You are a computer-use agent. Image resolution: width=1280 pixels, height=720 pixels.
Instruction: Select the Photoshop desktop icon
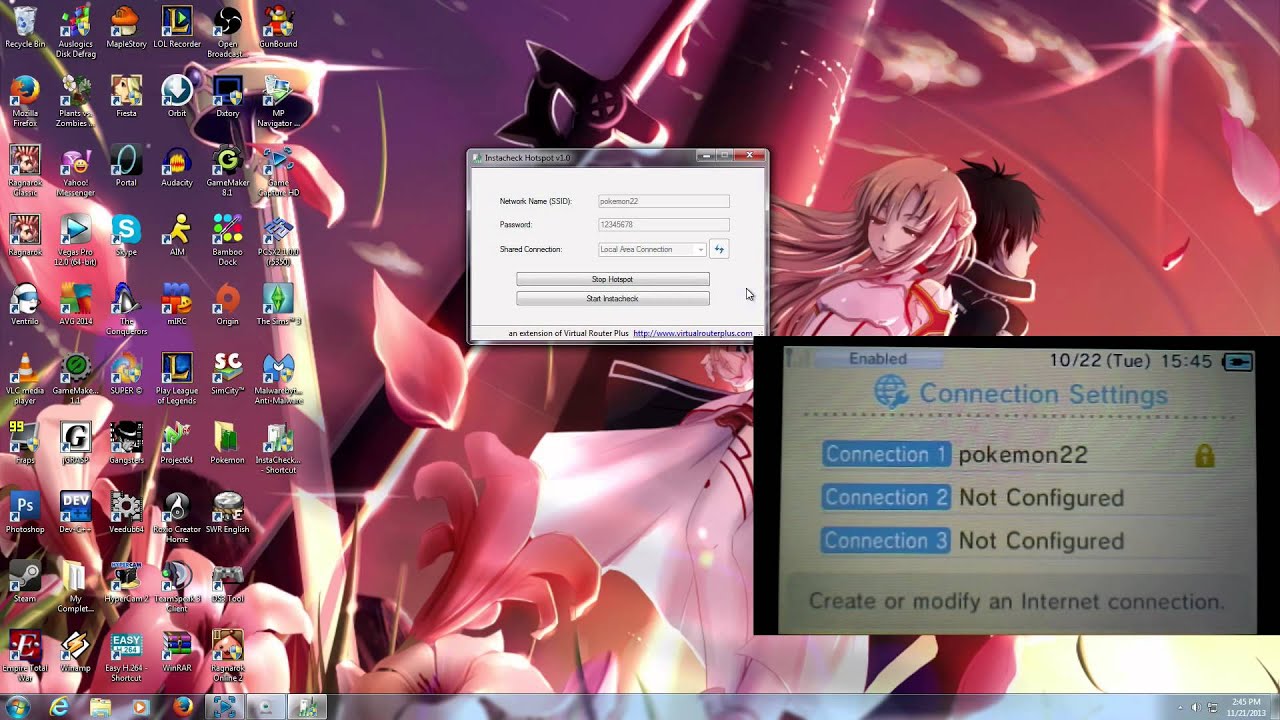pyautogui.click(x=25, y=511)
